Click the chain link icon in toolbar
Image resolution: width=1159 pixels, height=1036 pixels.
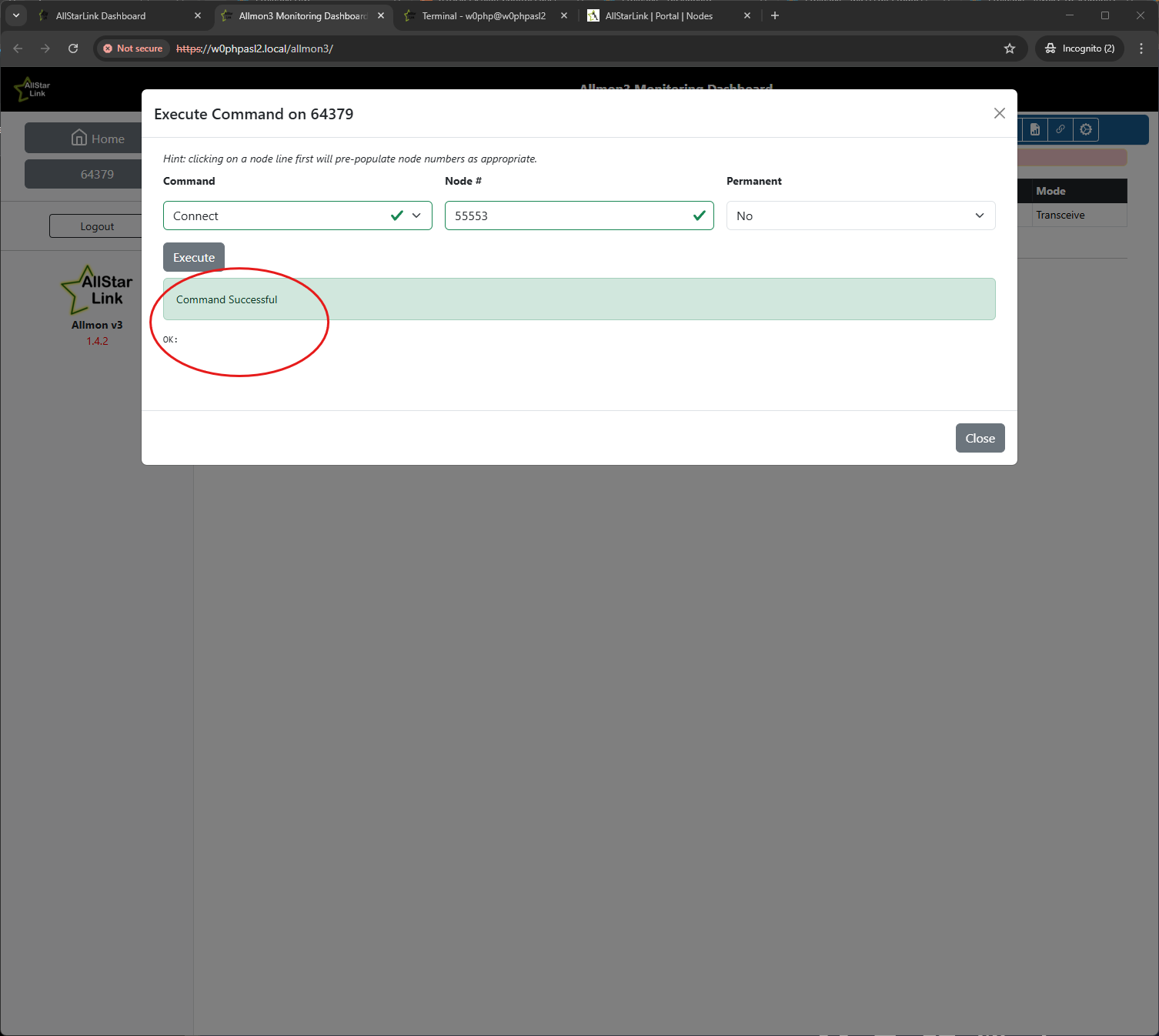1060,129
